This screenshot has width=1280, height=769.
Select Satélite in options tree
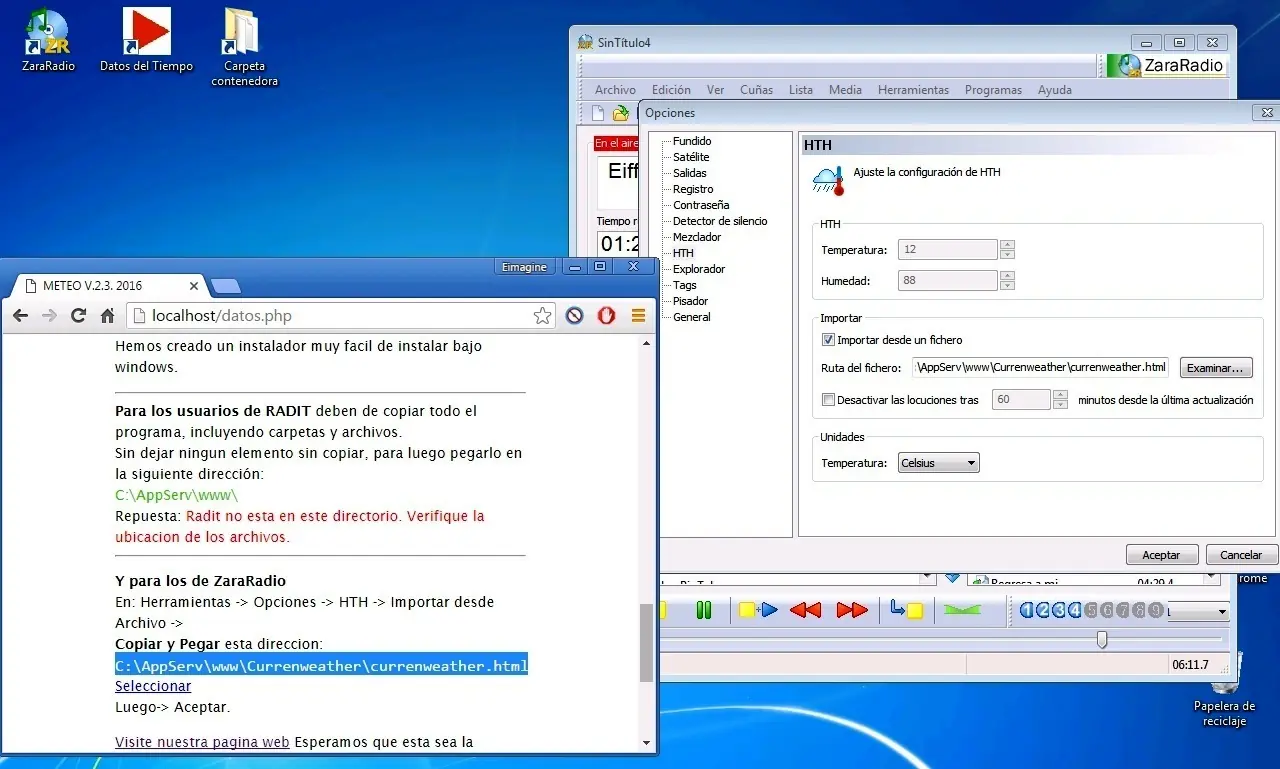691,157
